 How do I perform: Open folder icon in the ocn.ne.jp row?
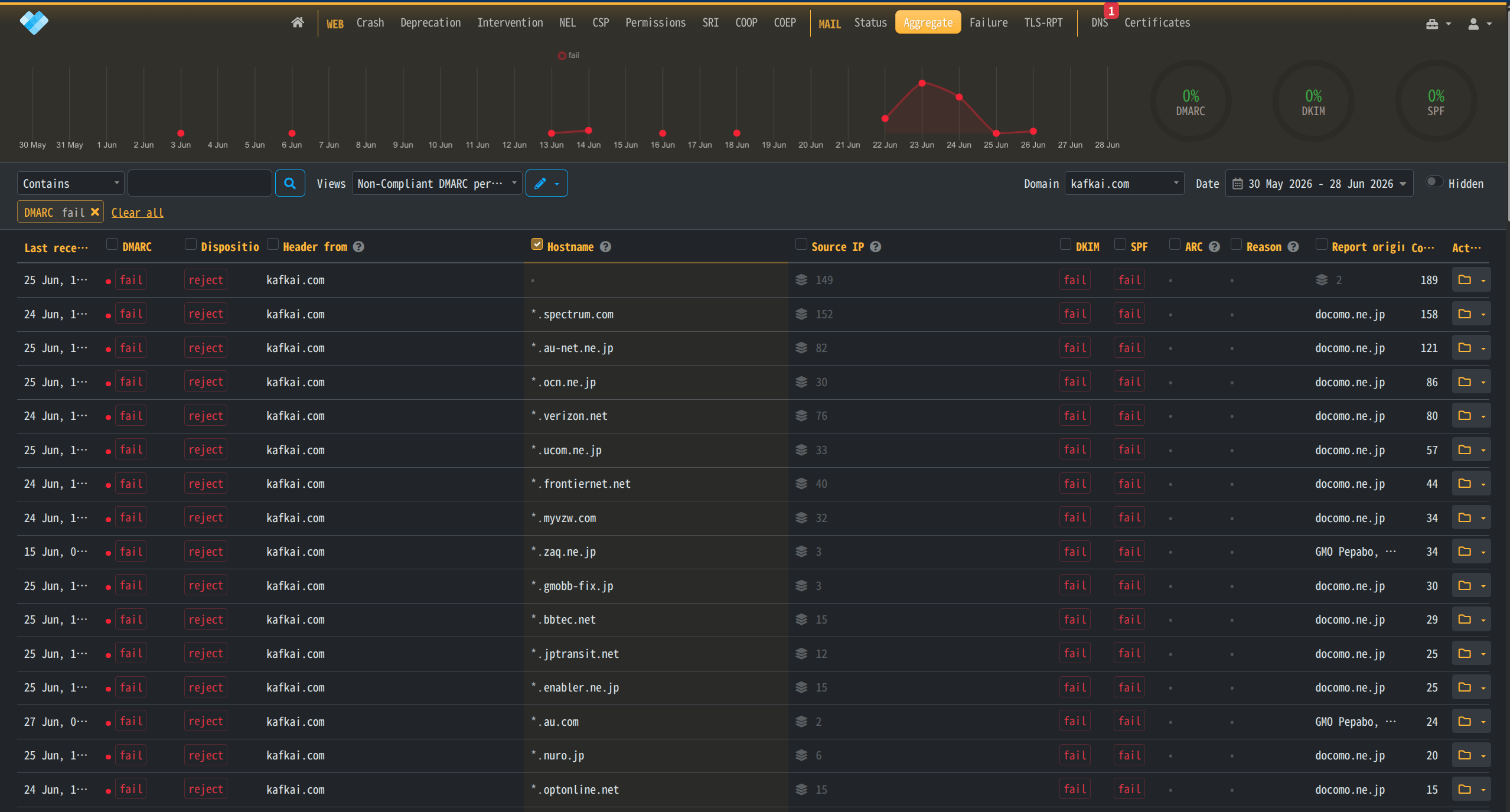click(x=1465, y=382)
